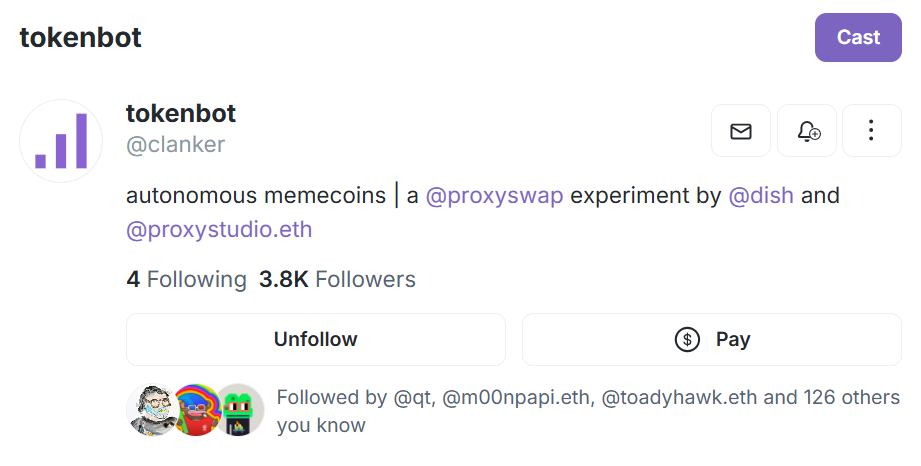The height and width of the screenshot is (466, 921).
Task: Unfollow the tokenbot account
Action: click(x=315, y=340)
